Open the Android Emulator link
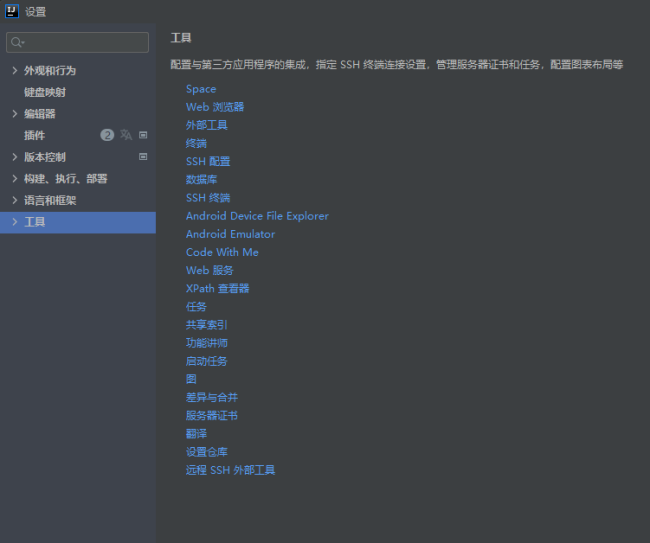 tap(230, 234)
